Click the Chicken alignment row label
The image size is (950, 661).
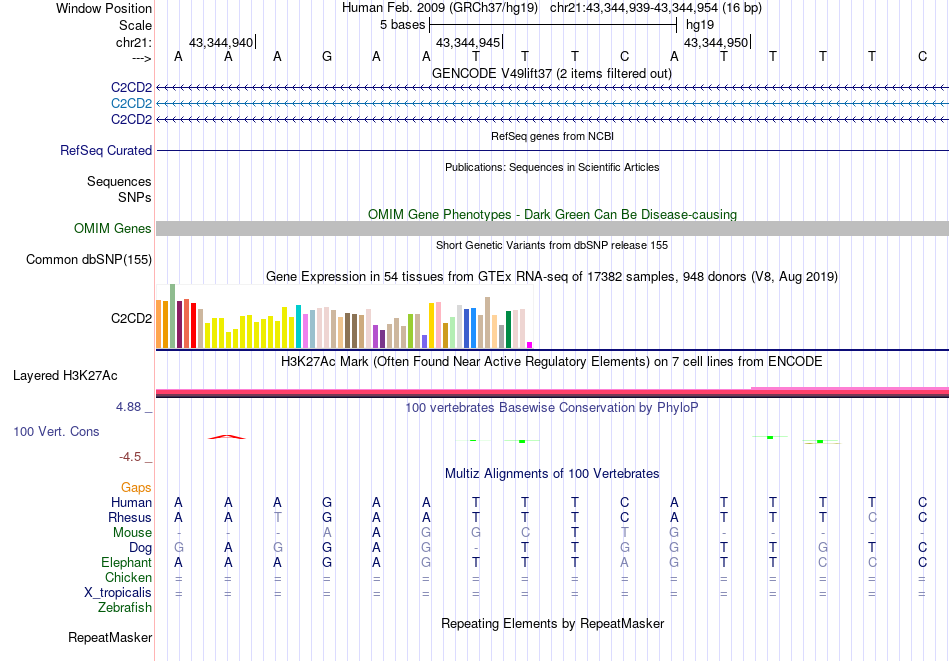(x=128, y=577)
